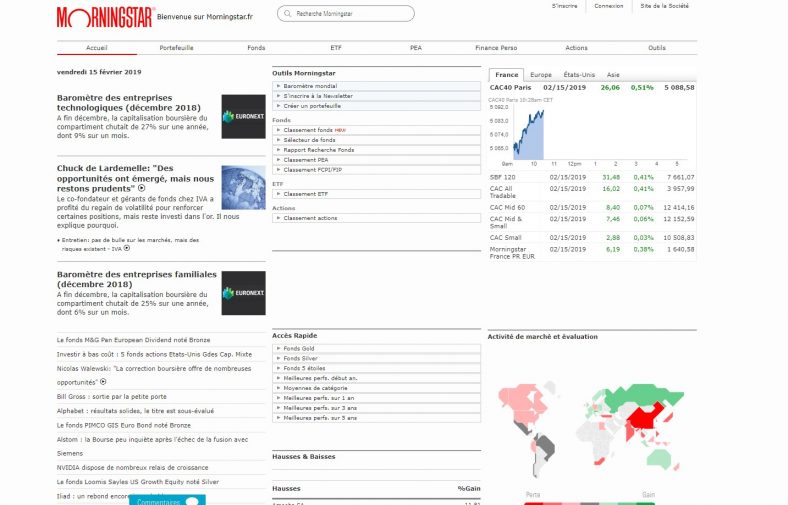Open Meilleures perfs. sur 1 an
788x505 pixels.
coord(319,398)
